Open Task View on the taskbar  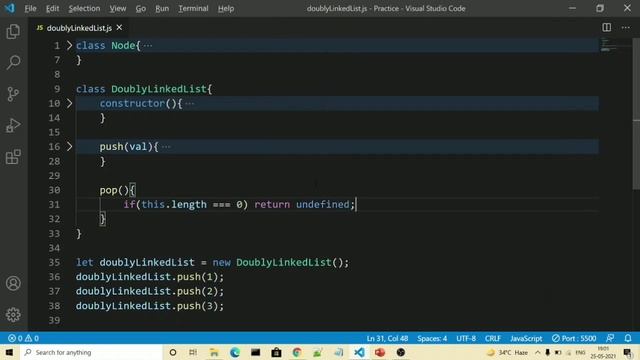(193, 352)
